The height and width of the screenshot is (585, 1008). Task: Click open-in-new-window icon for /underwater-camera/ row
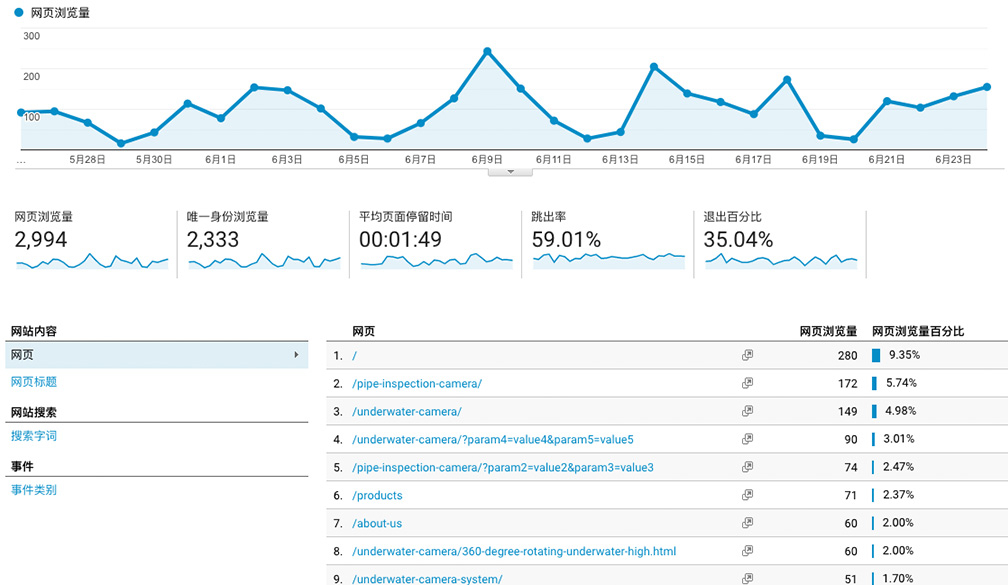[x=747, y=411]
